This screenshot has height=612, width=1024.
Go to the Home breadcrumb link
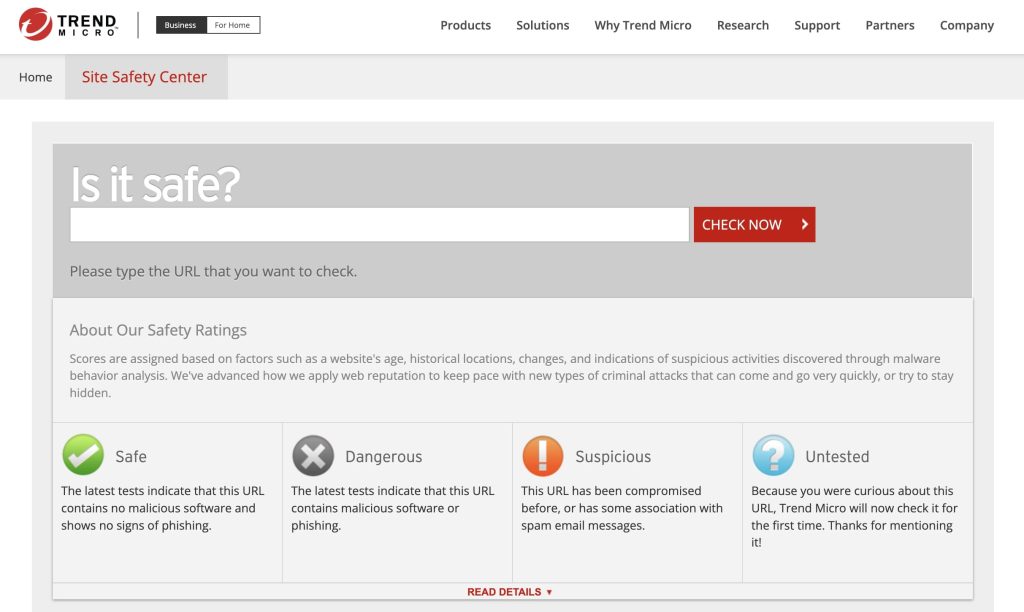tap(35, 77)
